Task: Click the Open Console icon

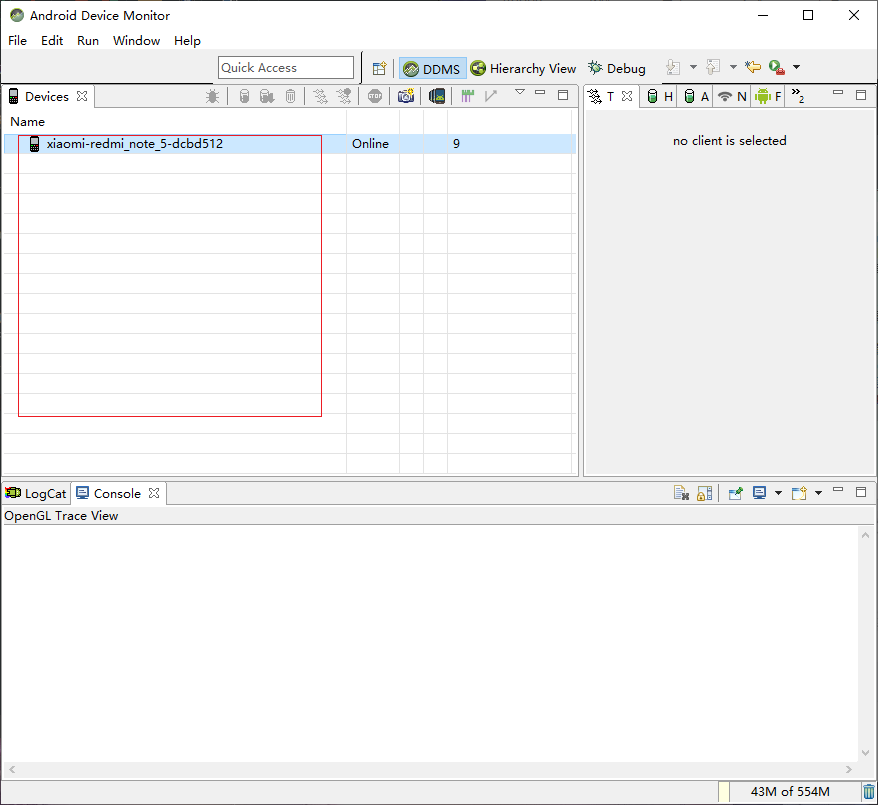Action: tap(799, 493)
